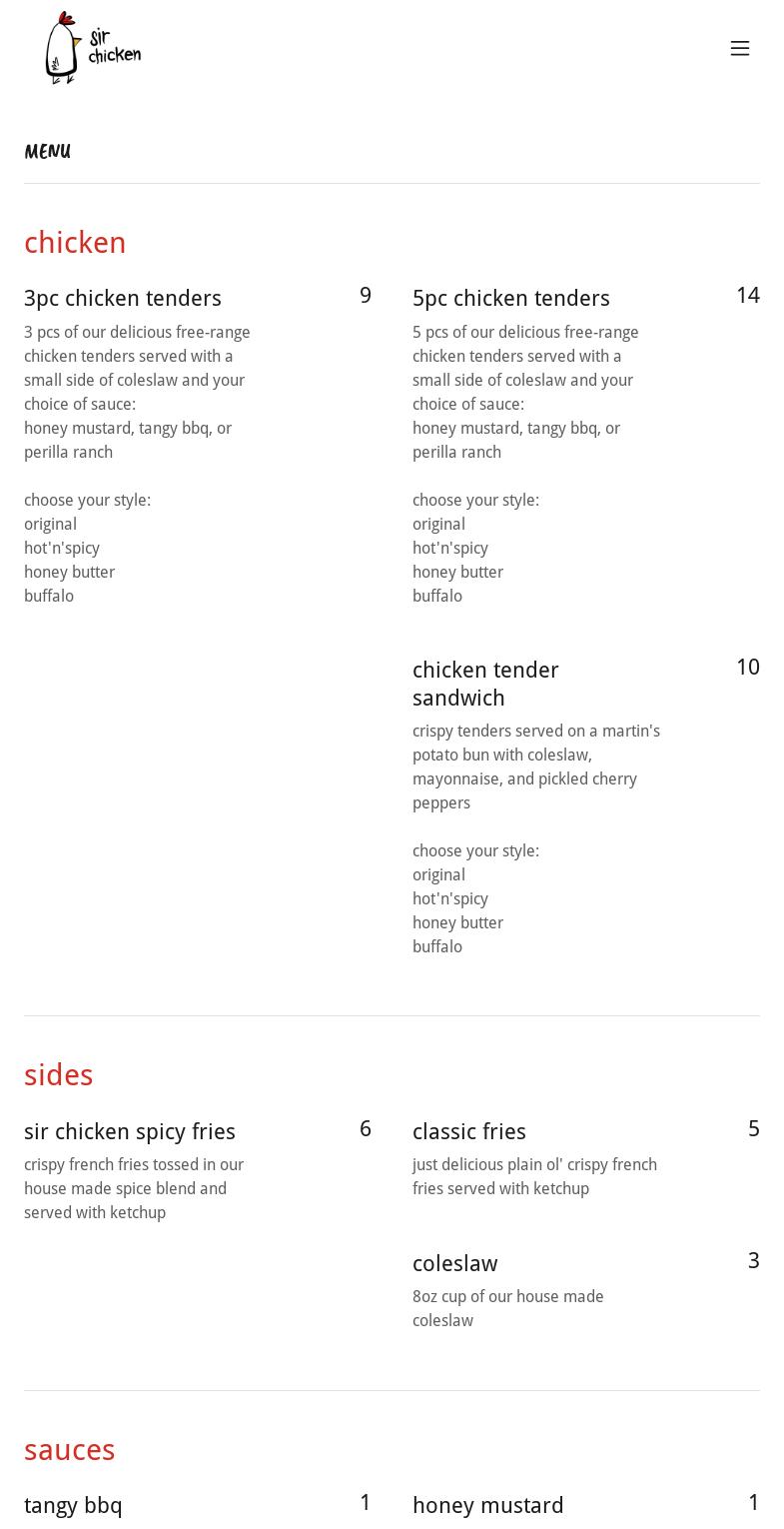
Task: Click the classic fries description text
Action: [x=534, y=1176]
